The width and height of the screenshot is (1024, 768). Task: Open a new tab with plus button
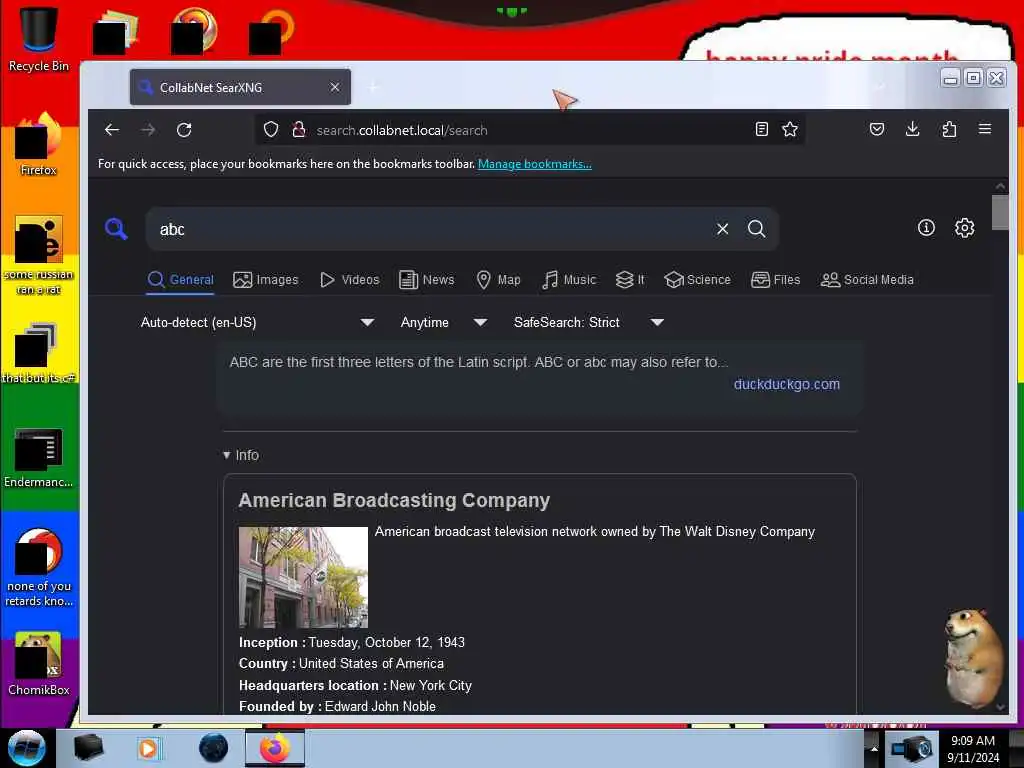point(374,87)
